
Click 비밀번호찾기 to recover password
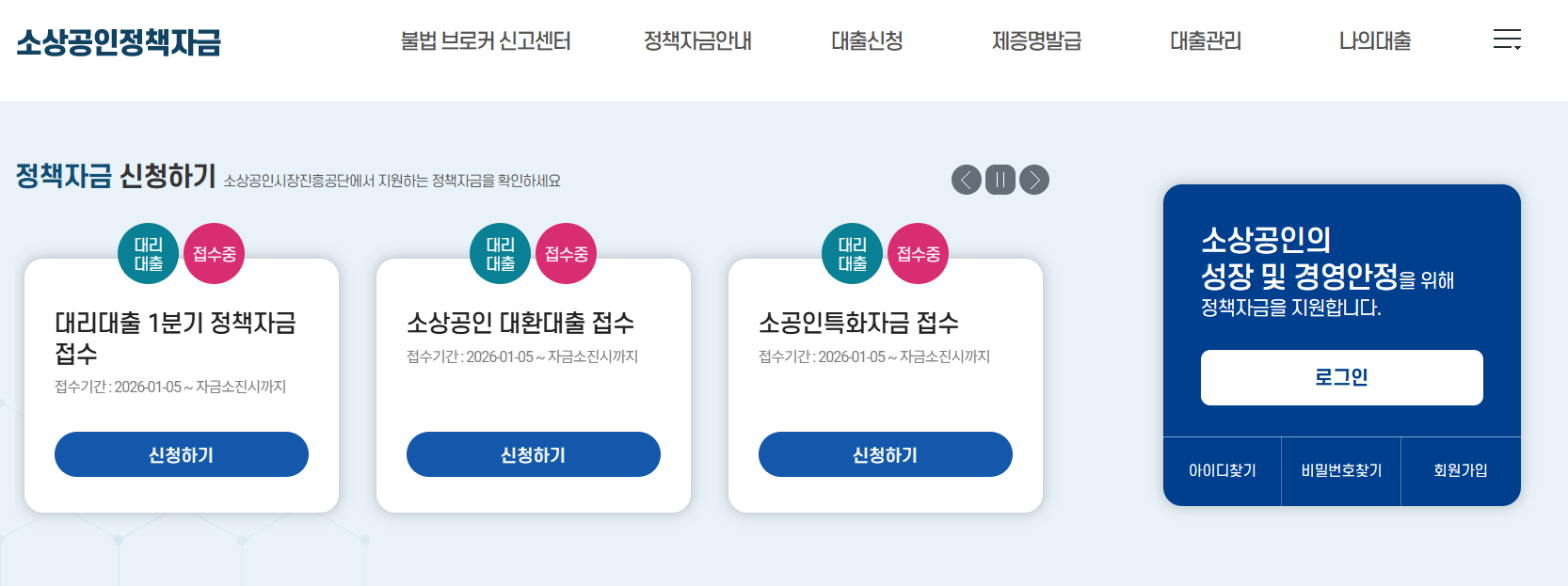(1340, 471)
